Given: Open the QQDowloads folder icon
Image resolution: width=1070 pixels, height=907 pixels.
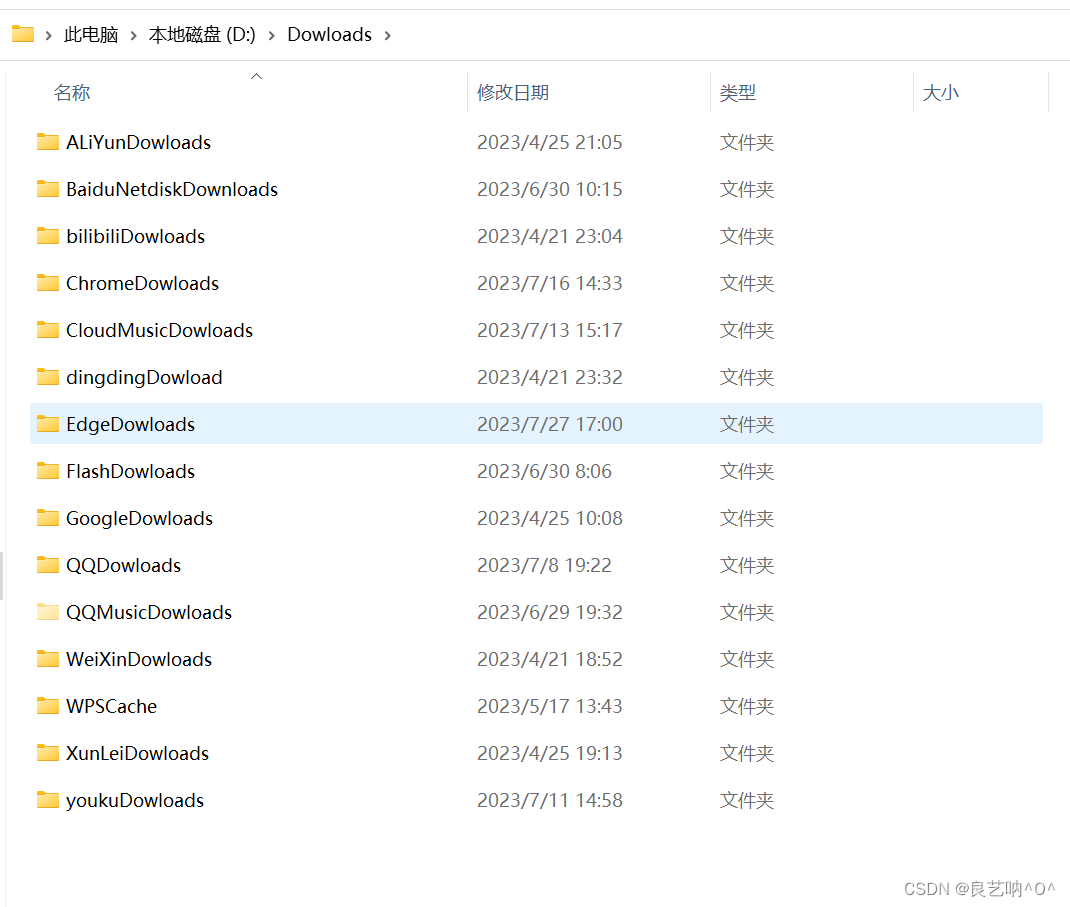Looking at the screenshot, I should pyautogui.click(x=48, y=565).
